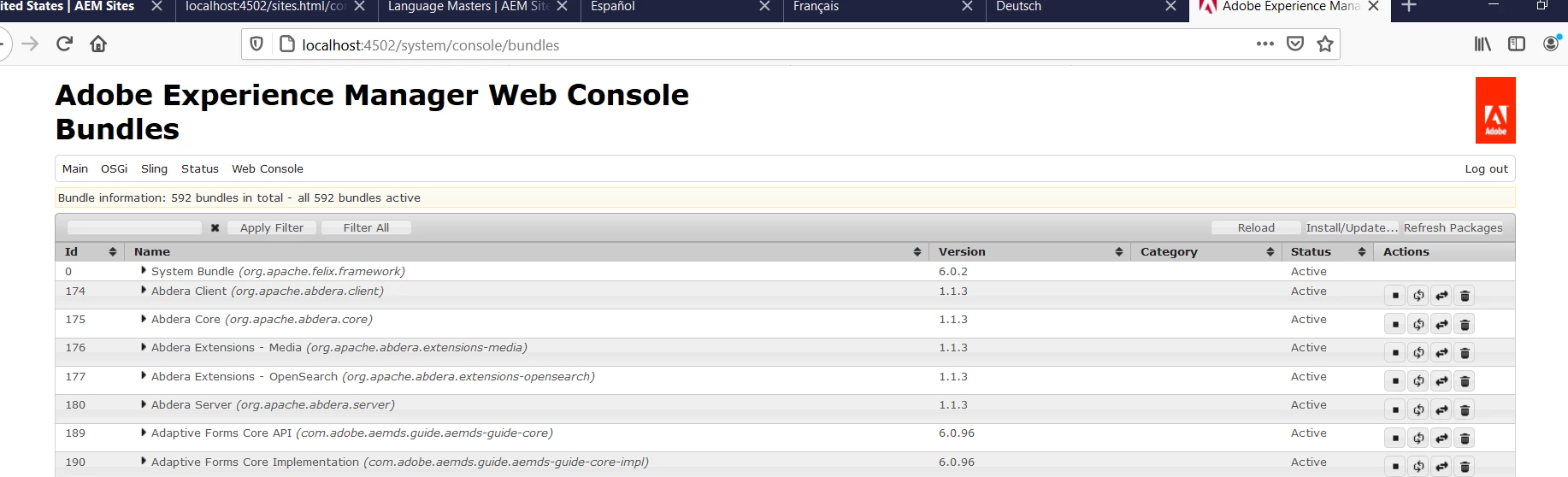The image size is (1568, 477).
Task: Uninstall the Abdera Client bundle
Action: pyautogui.click(x=1465, y=296)
